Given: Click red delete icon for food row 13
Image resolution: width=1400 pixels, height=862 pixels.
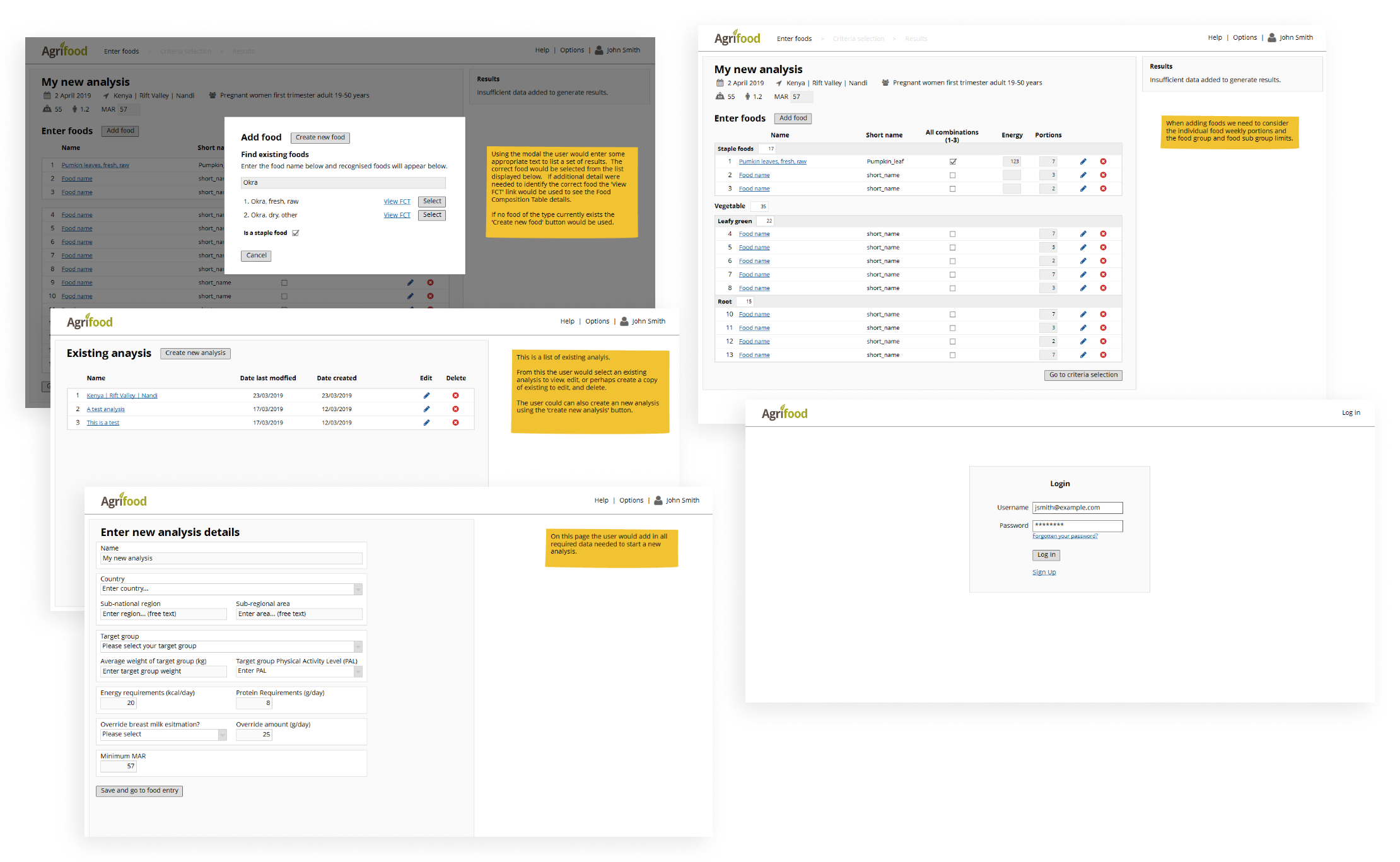Looking at the screenshot, I should (x=1103, y=355).
